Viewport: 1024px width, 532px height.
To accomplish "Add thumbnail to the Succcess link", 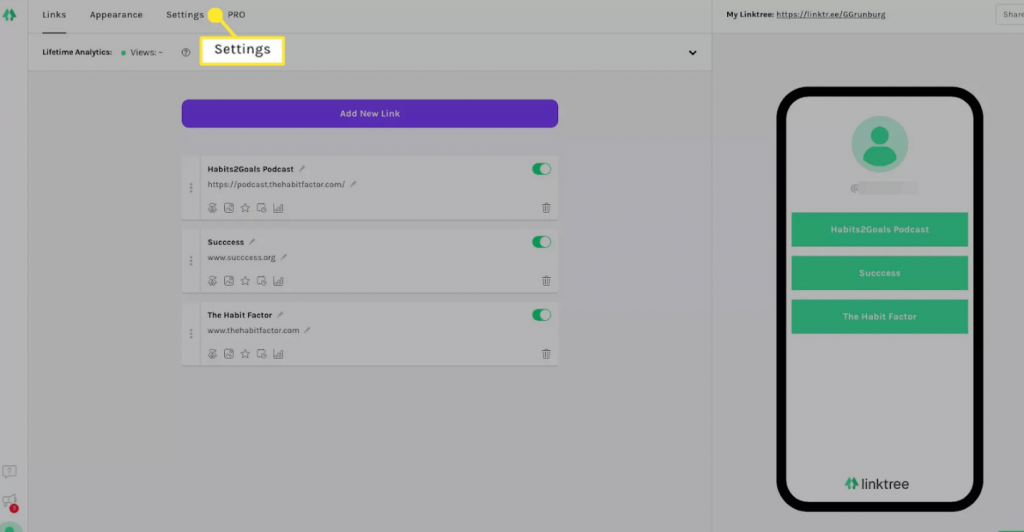I will [229, 281].
